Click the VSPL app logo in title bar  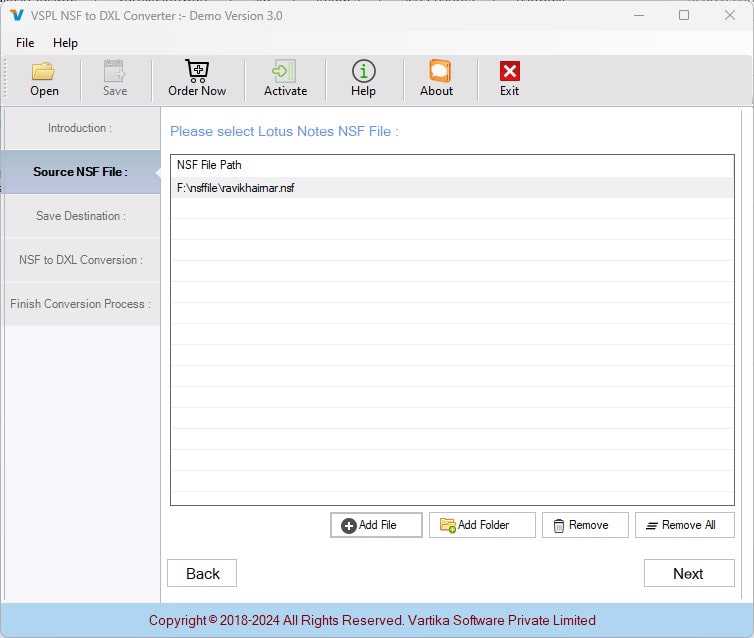pyautogui.click(x=17, y=15)
